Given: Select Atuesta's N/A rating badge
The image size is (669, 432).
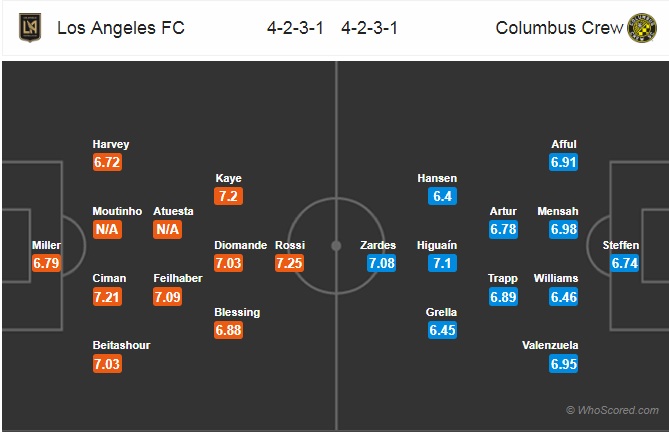Looking at the screenshot, I should coord(168,229).
